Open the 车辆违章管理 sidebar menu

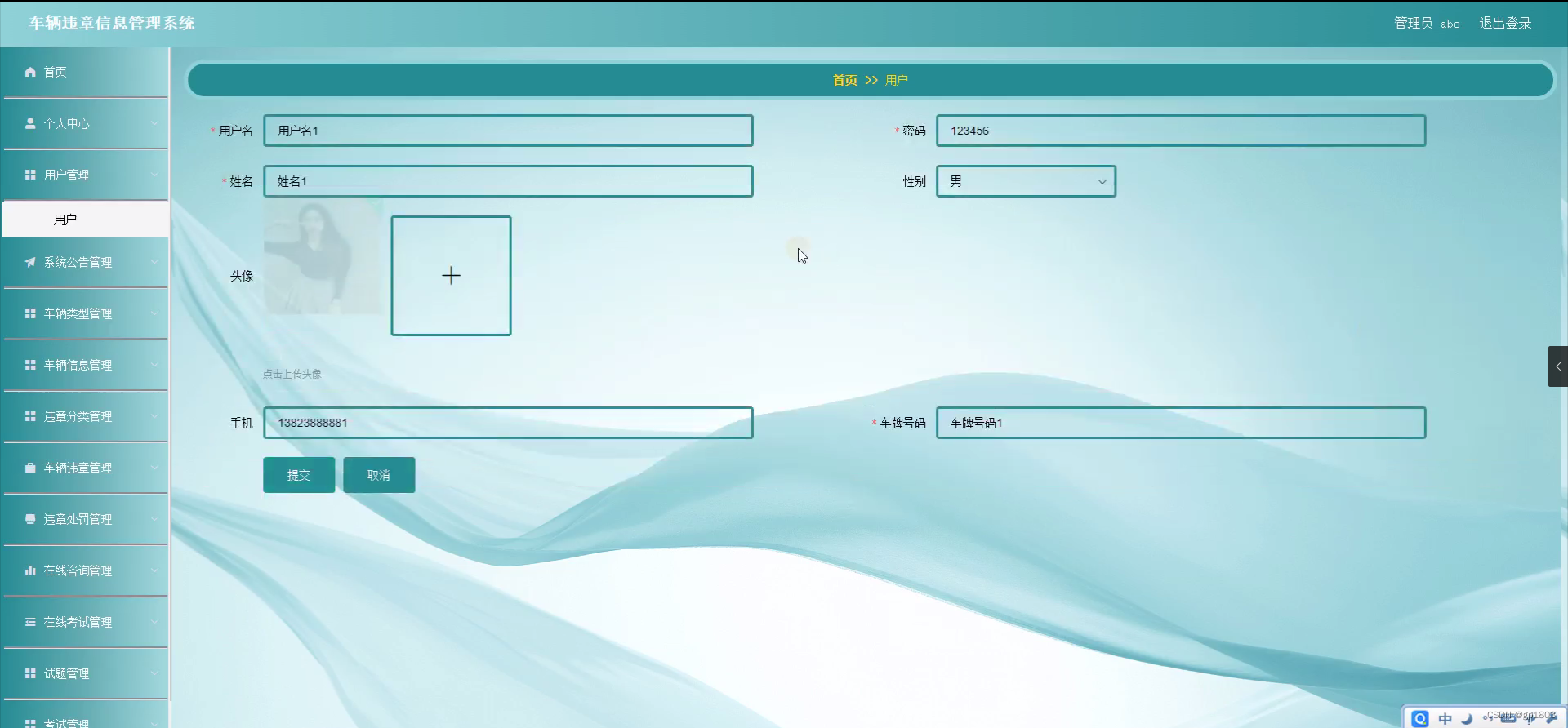(x=85, y=468)
